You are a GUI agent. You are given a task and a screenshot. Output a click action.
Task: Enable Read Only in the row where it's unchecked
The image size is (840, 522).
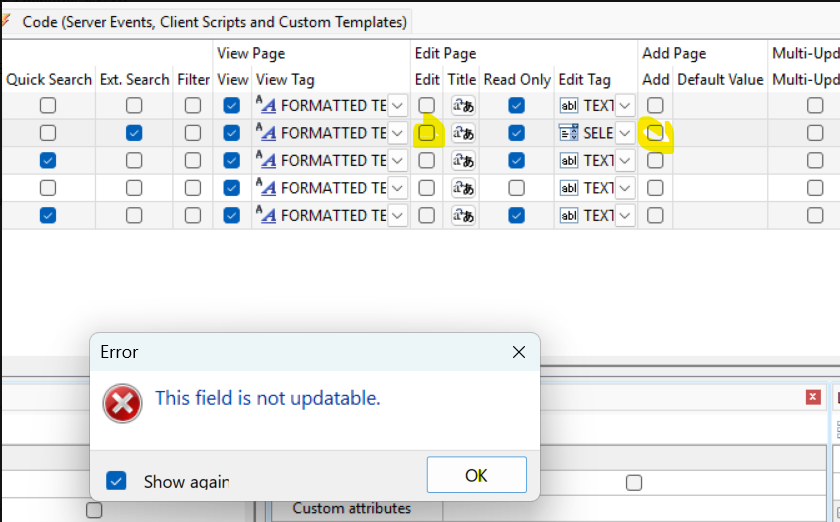516,188
